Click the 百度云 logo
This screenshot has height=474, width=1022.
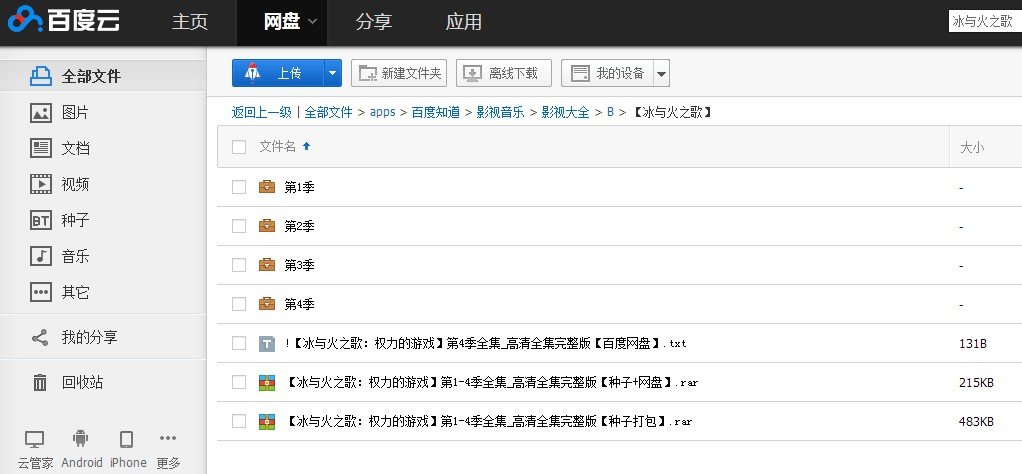pyautogui.click(x=63, y=20)
